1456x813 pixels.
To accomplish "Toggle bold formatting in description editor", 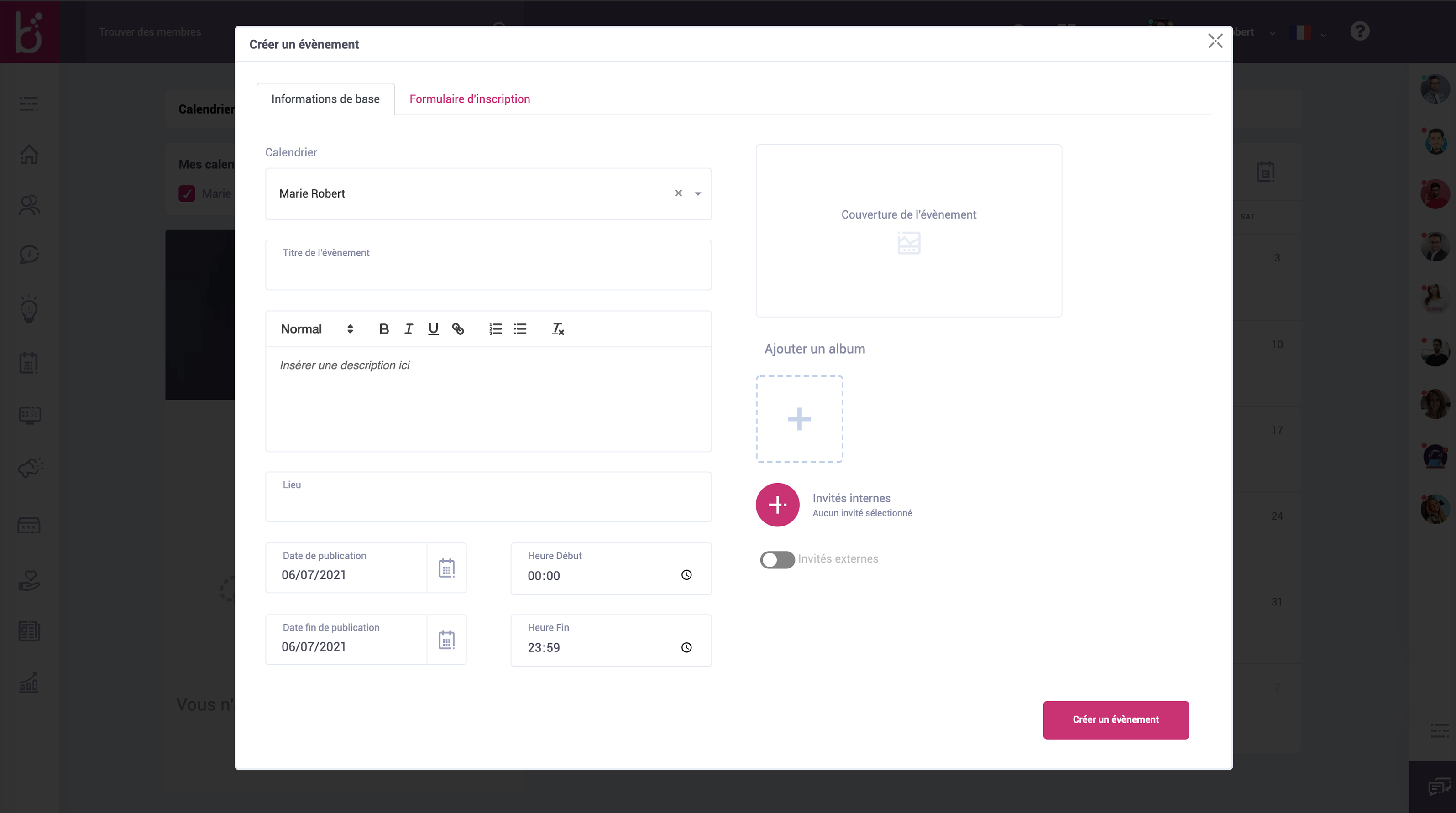I will tap(384, 329).
